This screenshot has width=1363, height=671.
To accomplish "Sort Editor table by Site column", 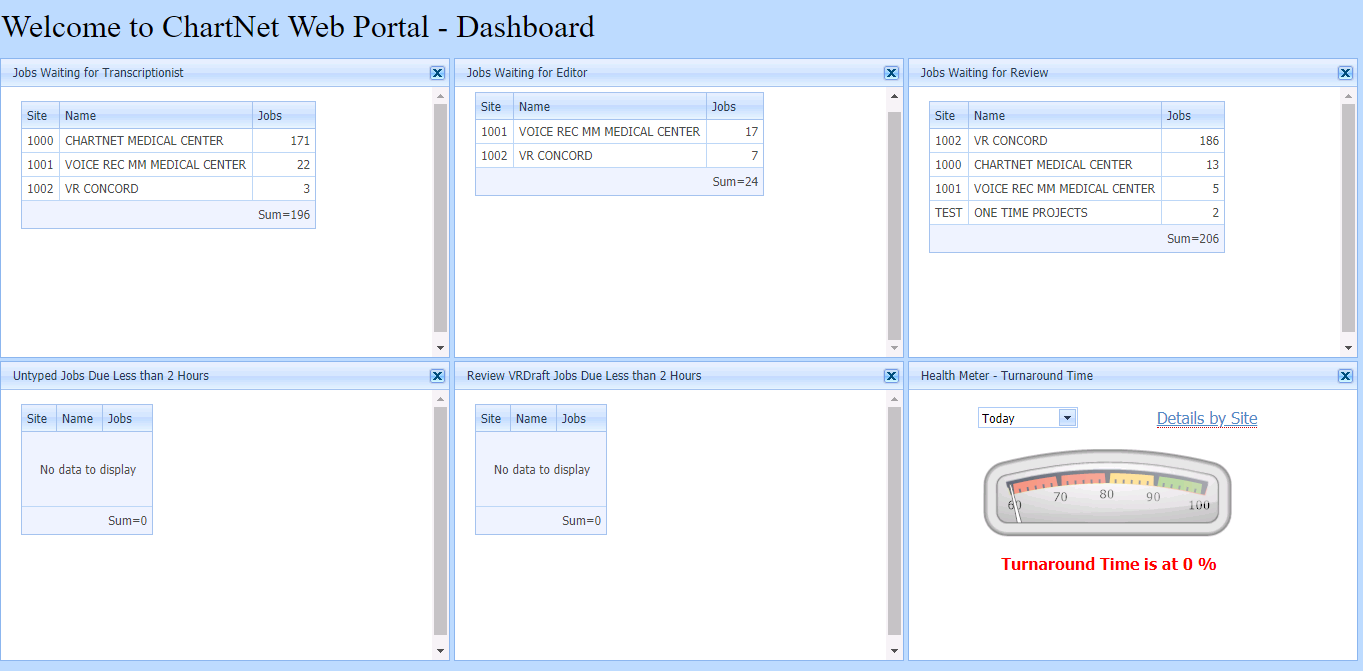I will pos(495,106).
